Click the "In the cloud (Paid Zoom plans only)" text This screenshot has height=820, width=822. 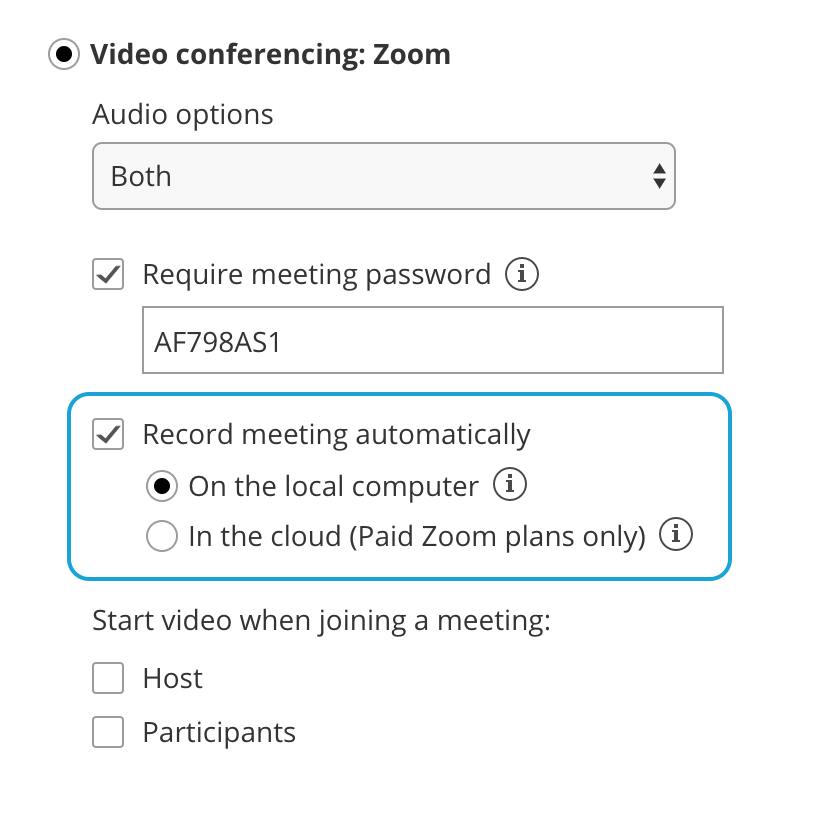tap(416, 537)
